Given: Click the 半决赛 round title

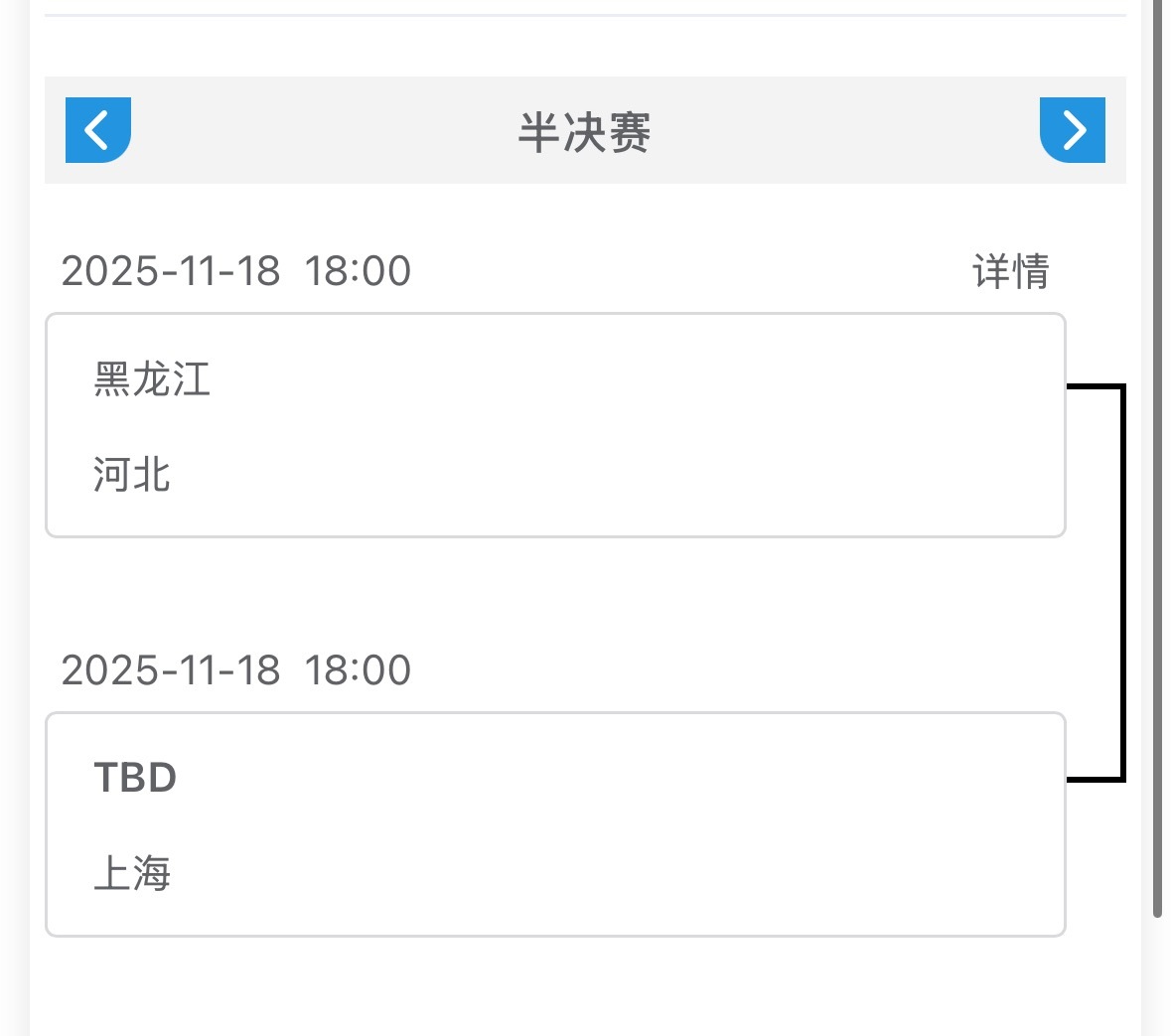Looking at the screenshot, I should (585, 132).
